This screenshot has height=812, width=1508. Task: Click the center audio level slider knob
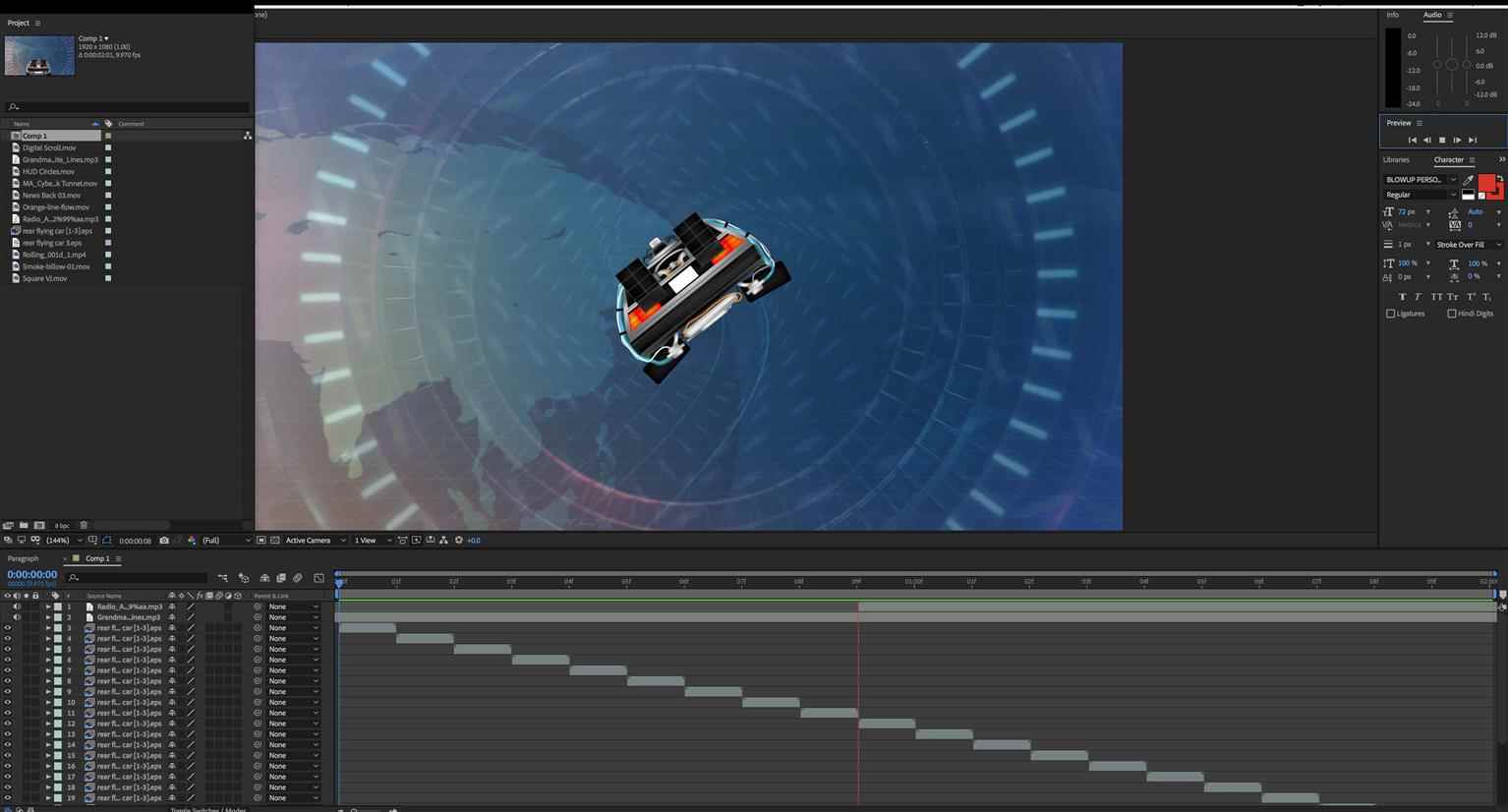[1452, 65]
